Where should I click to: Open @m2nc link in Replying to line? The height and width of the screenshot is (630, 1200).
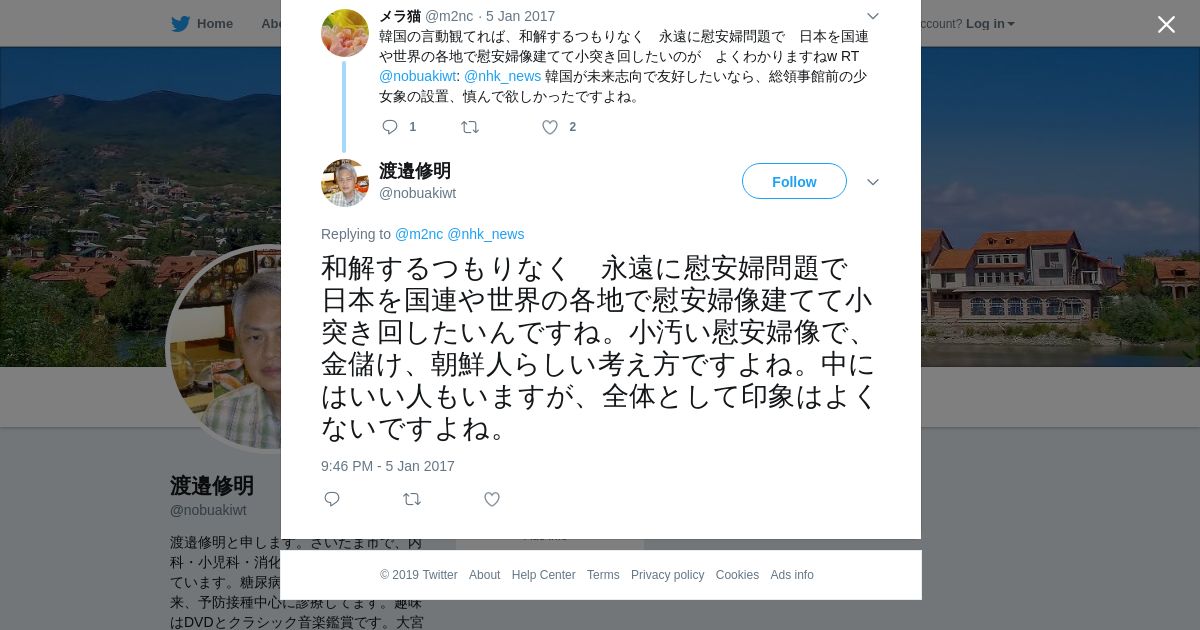pos(419,234)
